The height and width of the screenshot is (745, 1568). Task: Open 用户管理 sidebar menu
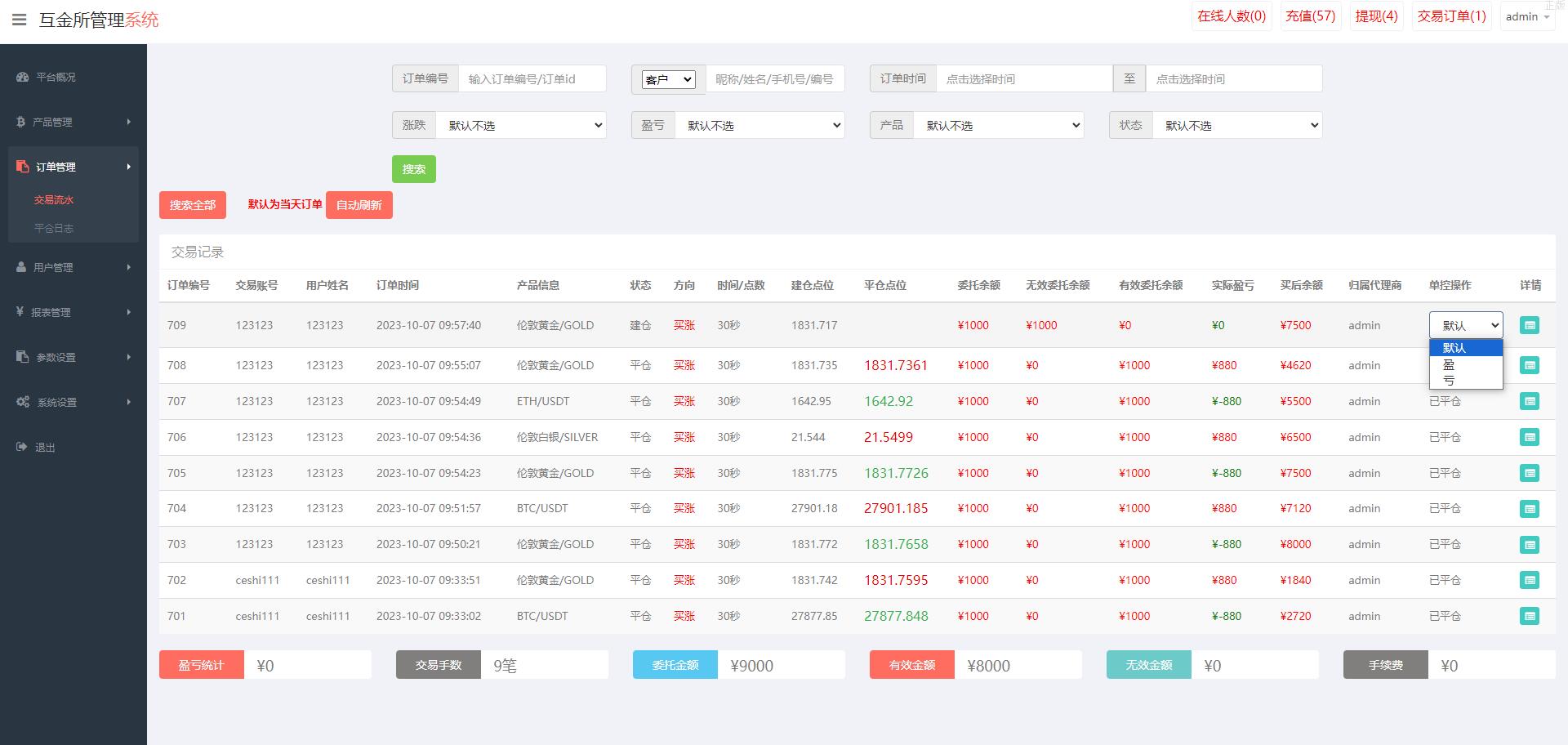[73, 267]
